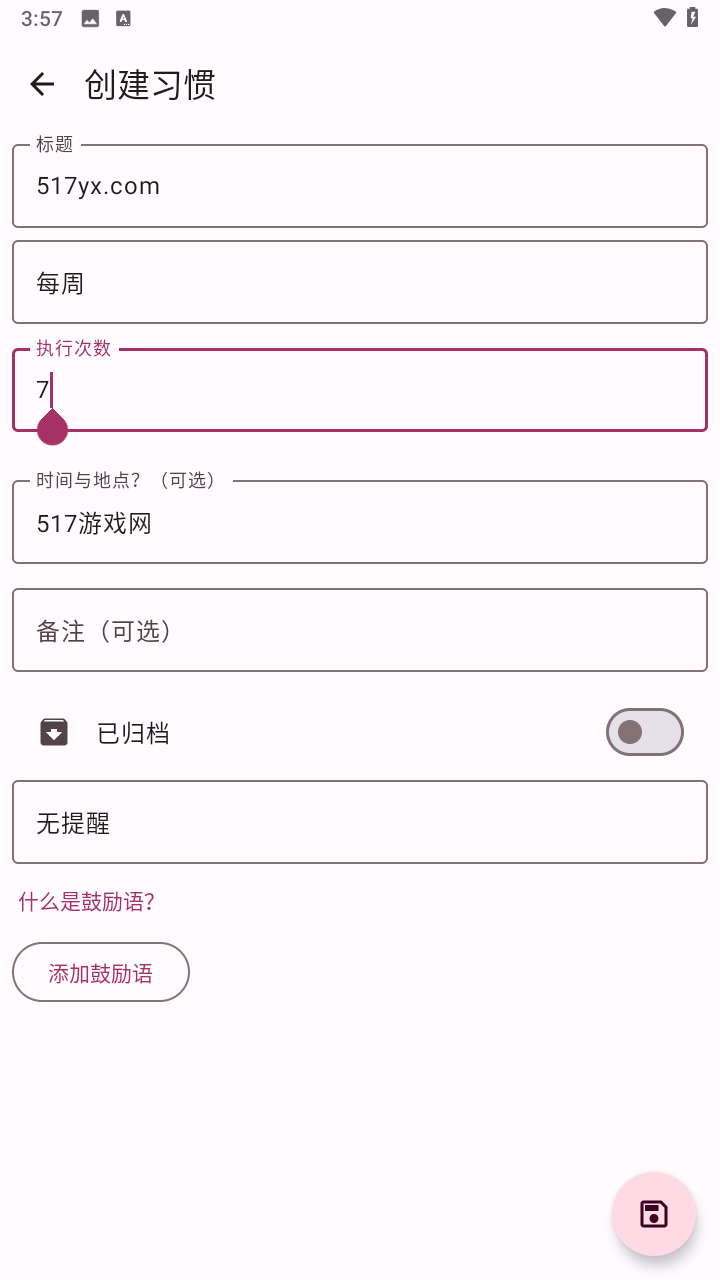
Task: Select the 时间与地点 field with 517游戏网
Action: tap(360, 522)
